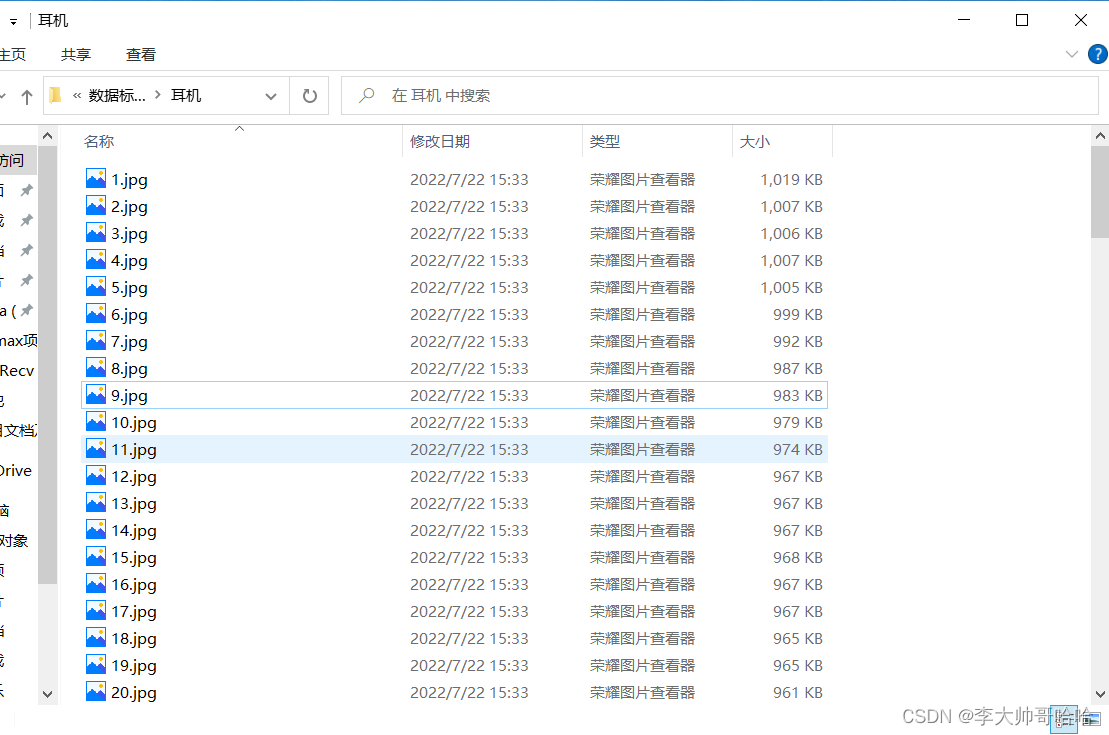Open the address bar history dropdown
The image size is (1109, 735).
[x=270, y=95]
